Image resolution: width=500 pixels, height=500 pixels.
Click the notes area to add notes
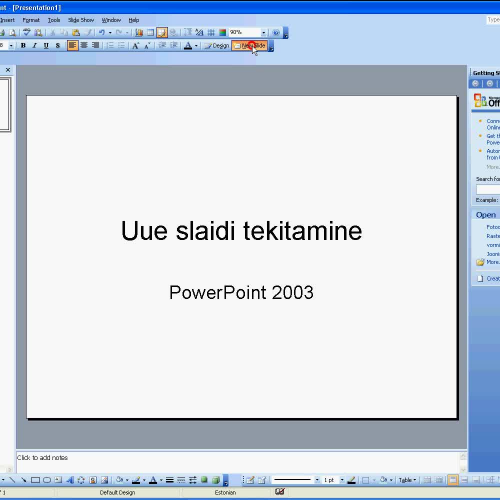pyautogui.click(x=238, y=462)
